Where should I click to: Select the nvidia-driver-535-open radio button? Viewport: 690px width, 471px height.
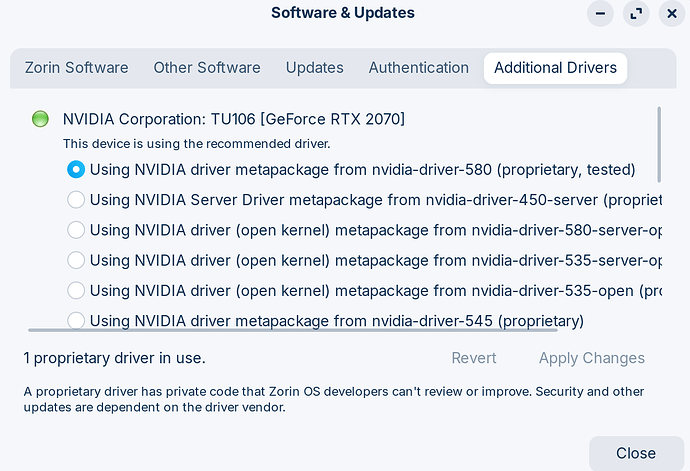click(76, 290)
